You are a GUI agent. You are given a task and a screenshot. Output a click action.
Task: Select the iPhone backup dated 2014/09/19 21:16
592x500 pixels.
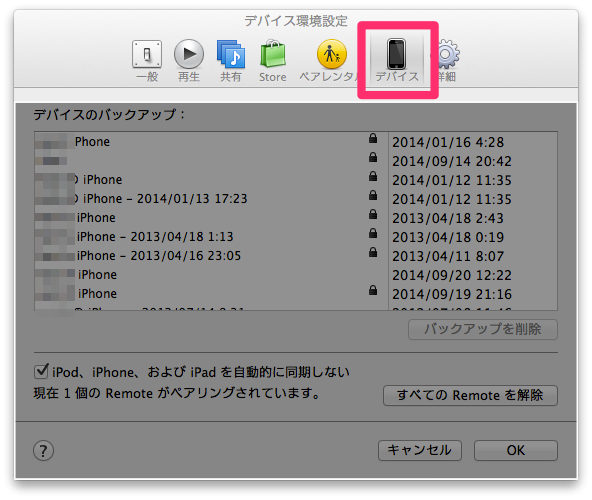[x=296, y=293]
